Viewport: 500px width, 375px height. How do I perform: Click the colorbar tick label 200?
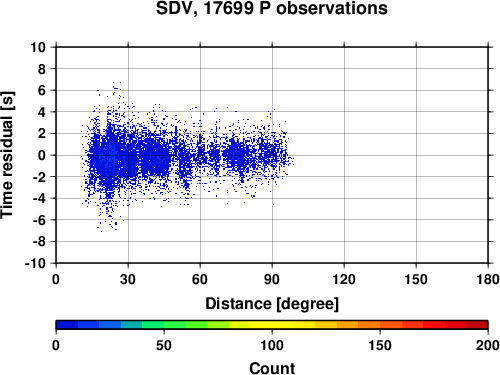pos(488,345)
